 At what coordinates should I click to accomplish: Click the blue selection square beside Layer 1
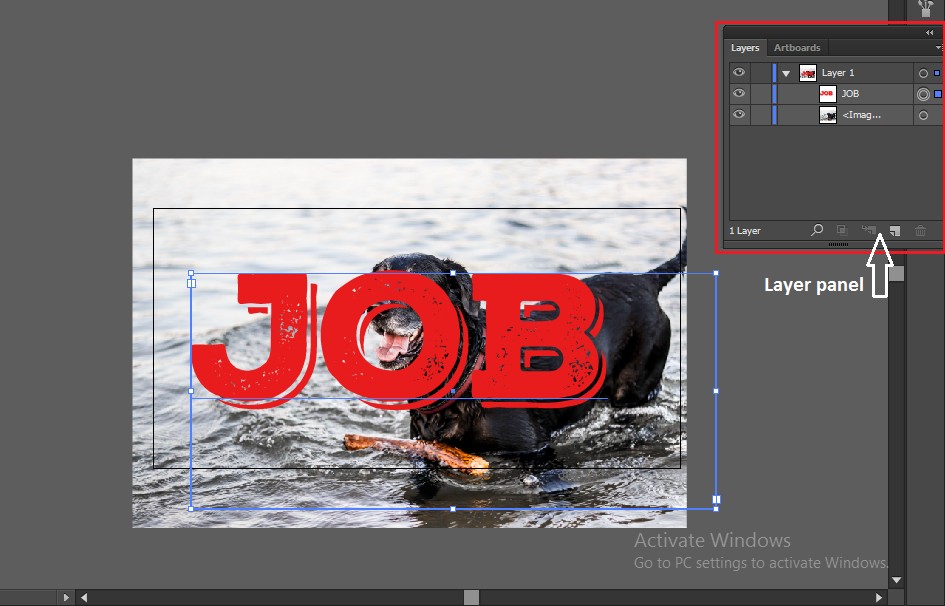(937, 72)
